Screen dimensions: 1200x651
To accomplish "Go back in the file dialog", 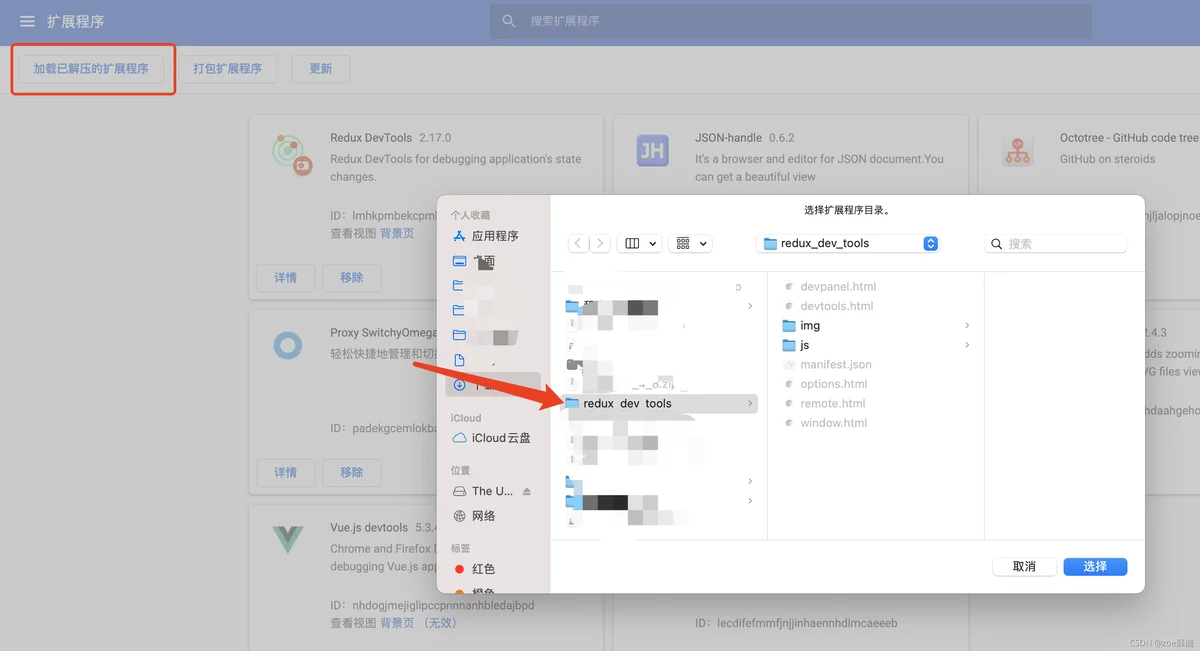I will pos(578,243).
